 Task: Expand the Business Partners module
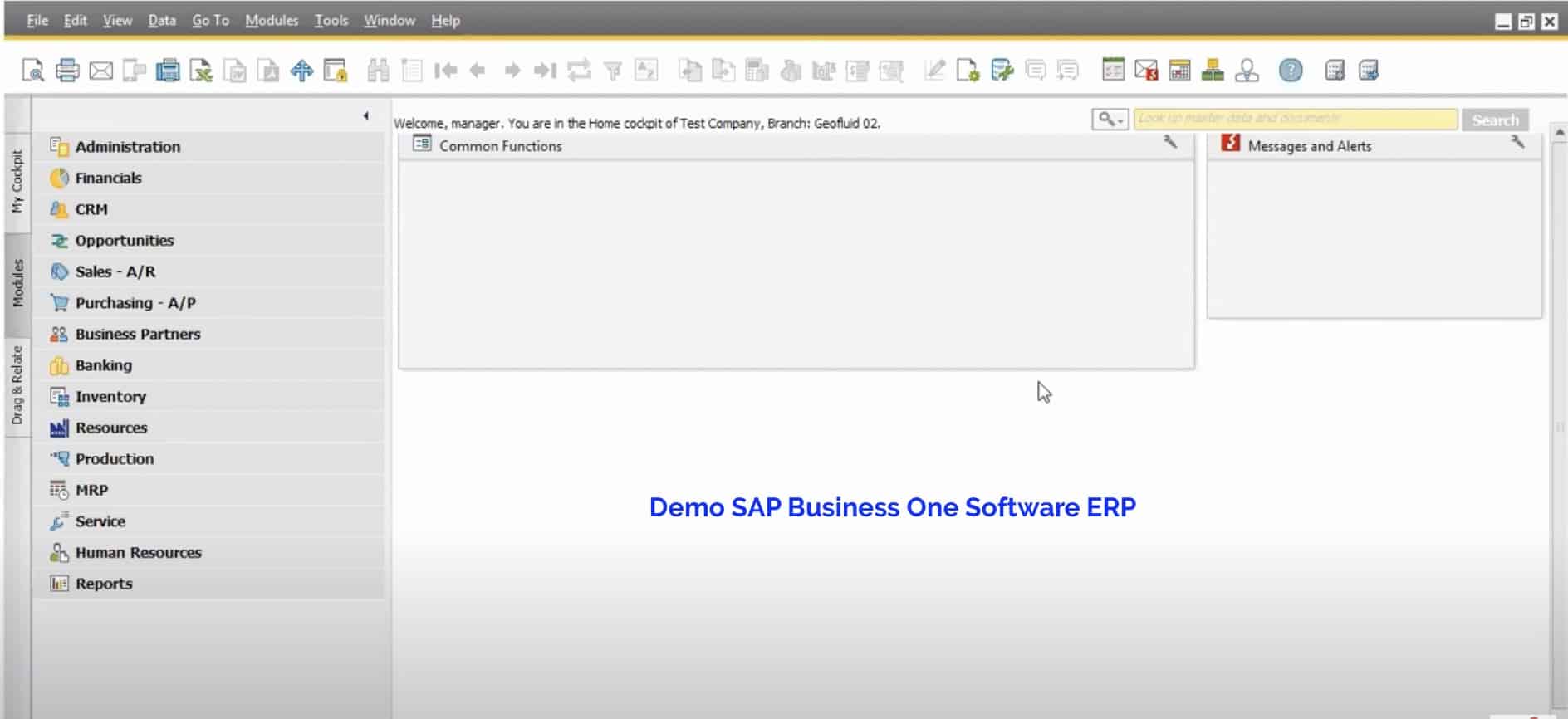pos(208,334)
